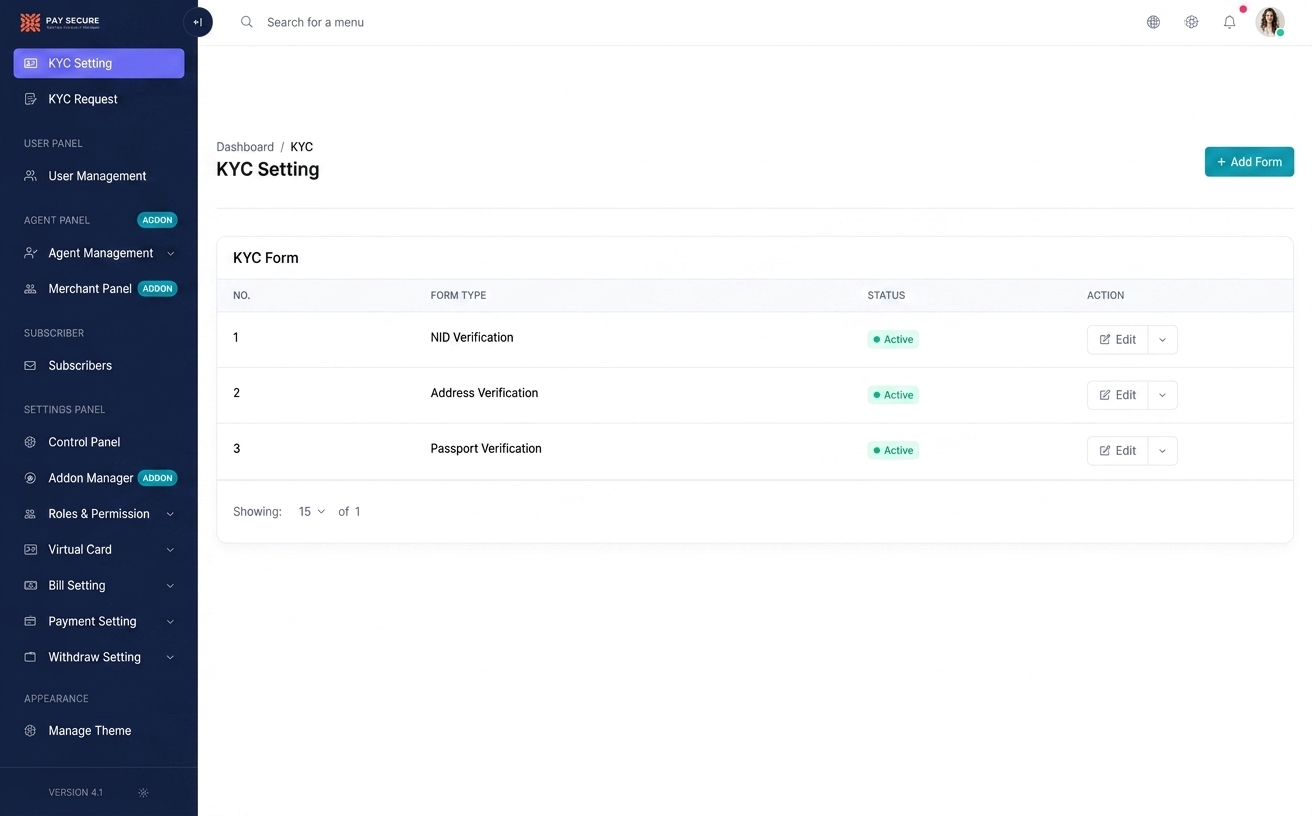Open action dropdown for NID Verification
Image resolution: width=1312 pixels, height=816 pixels.
click(1162, 340)
